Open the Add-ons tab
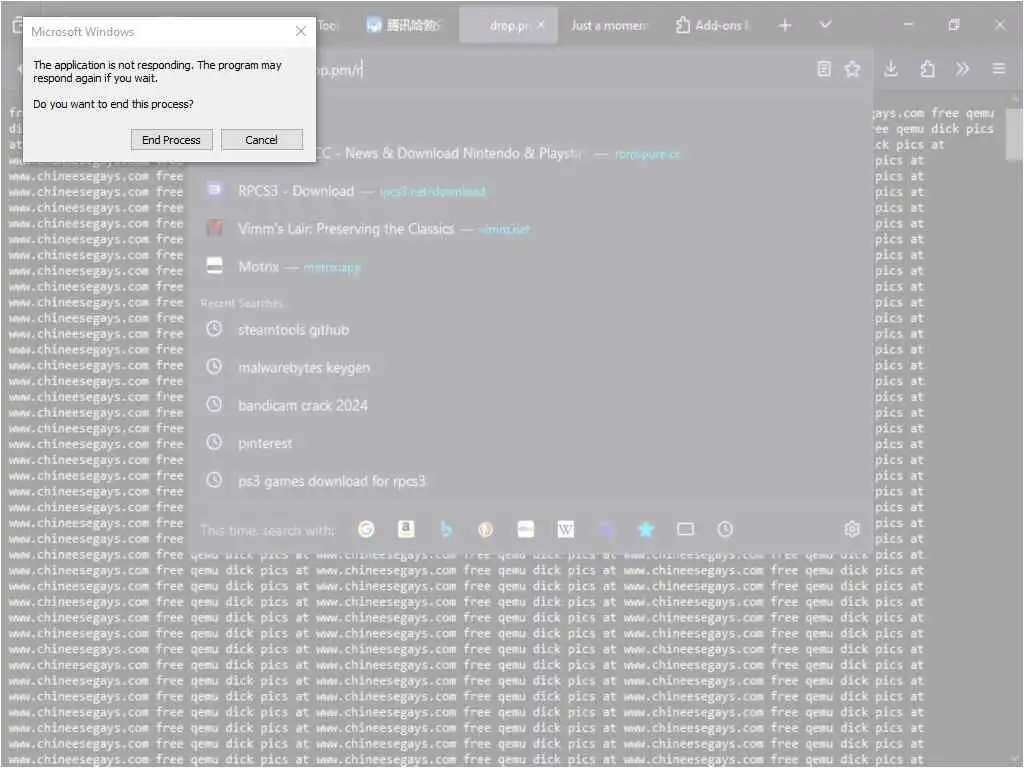1024x768 pixels. pyautogui.click(x=713, y=25)
